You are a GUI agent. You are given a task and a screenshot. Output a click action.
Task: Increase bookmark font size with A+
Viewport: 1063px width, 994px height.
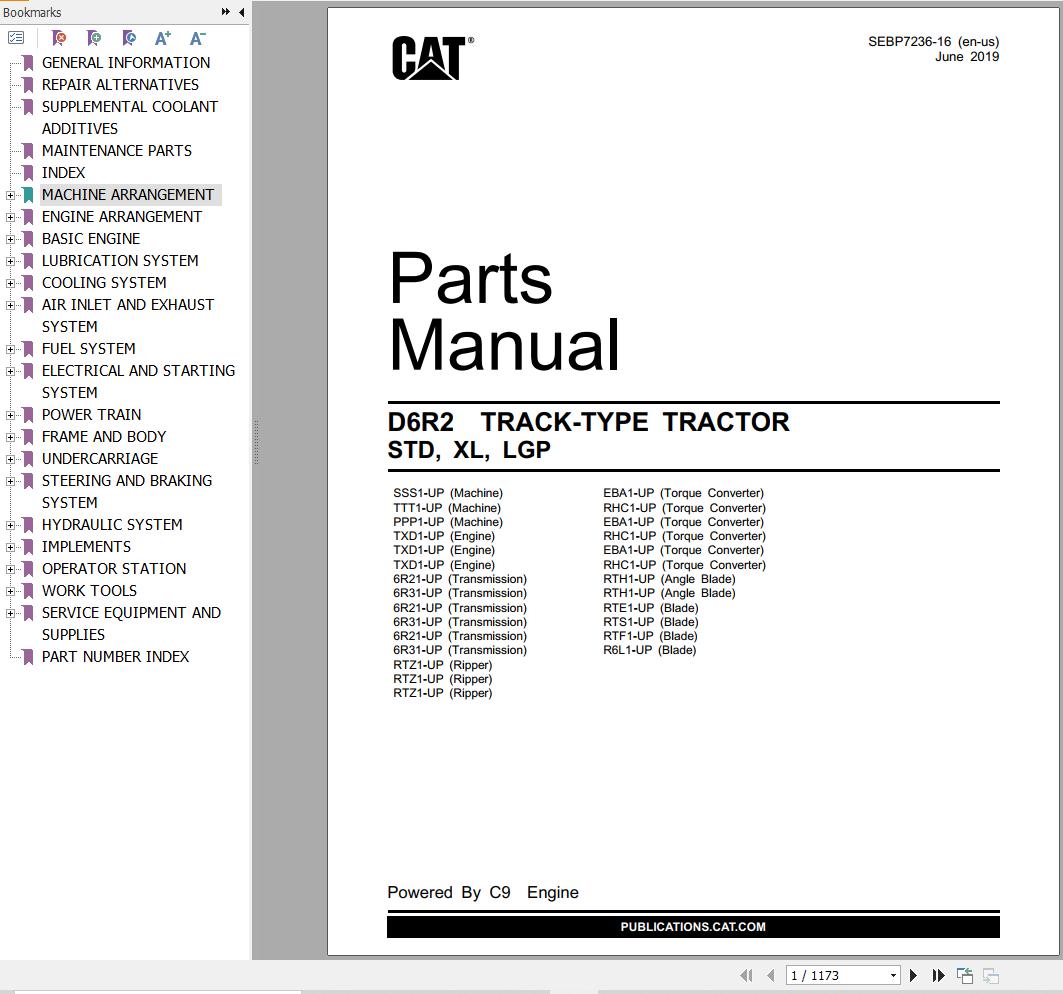(163, 38)
